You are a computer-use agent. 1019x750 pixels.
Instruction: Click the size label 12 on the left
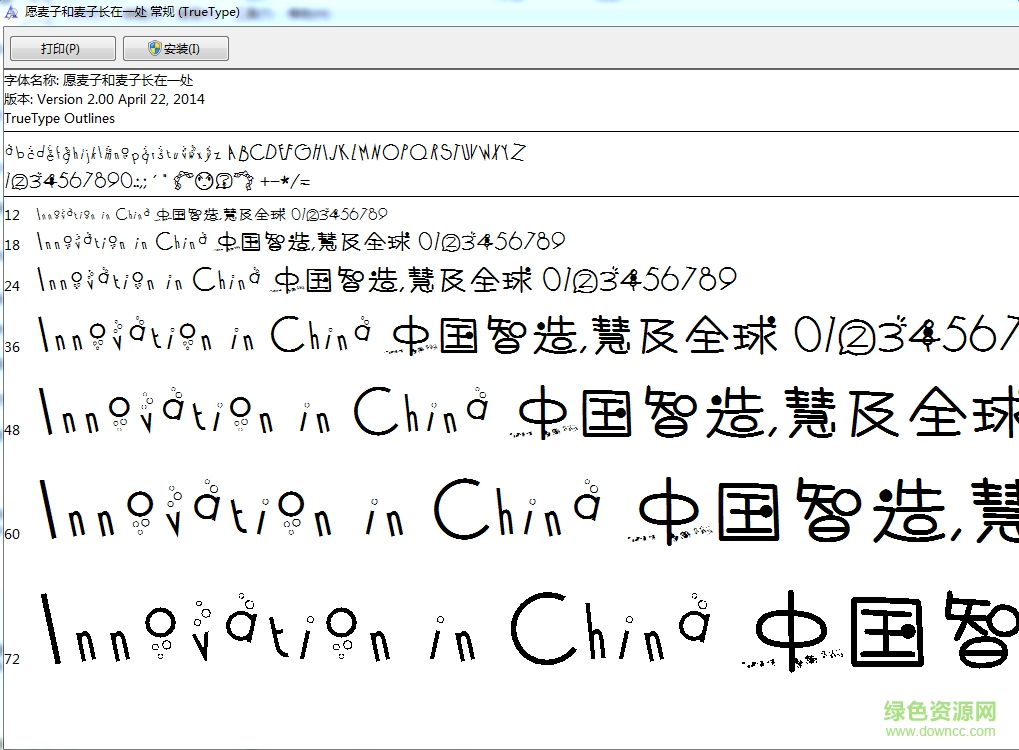(11, 214)
